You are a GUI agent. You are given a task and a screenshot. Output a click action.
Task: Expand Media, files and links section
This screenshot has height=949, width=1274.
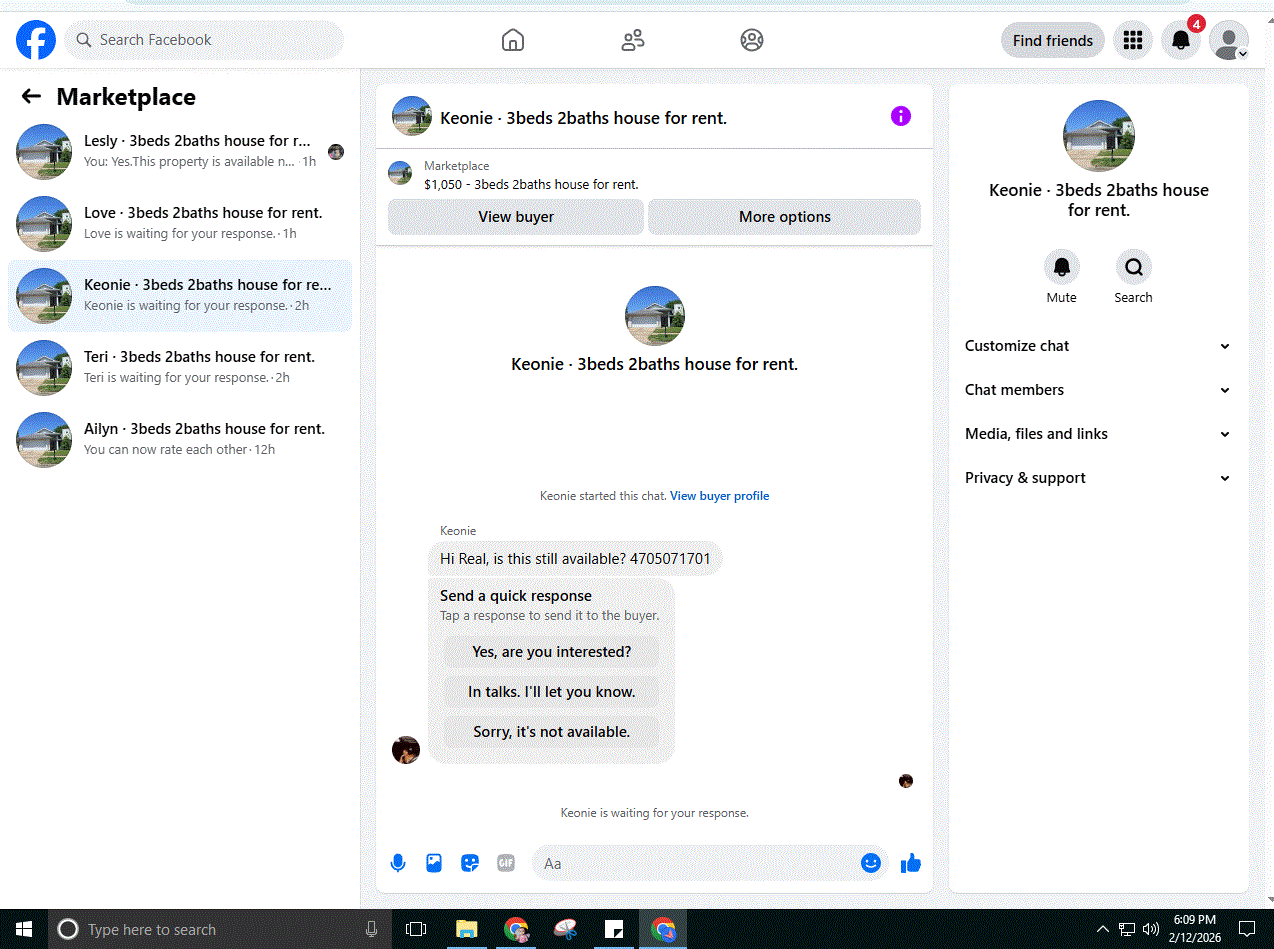click(x=1098, y=434)
